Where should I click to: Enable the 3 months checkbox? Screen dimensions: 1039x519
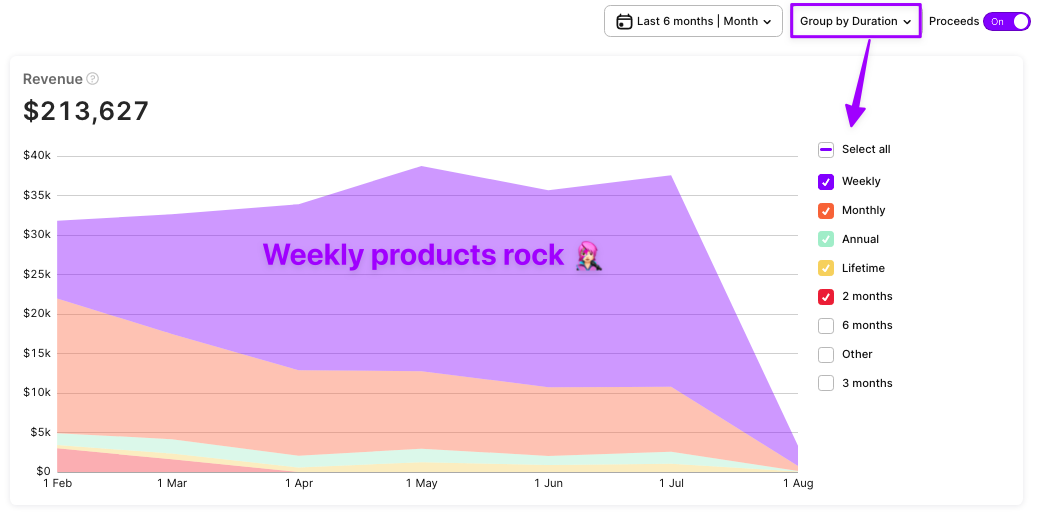tap(826, 383)
